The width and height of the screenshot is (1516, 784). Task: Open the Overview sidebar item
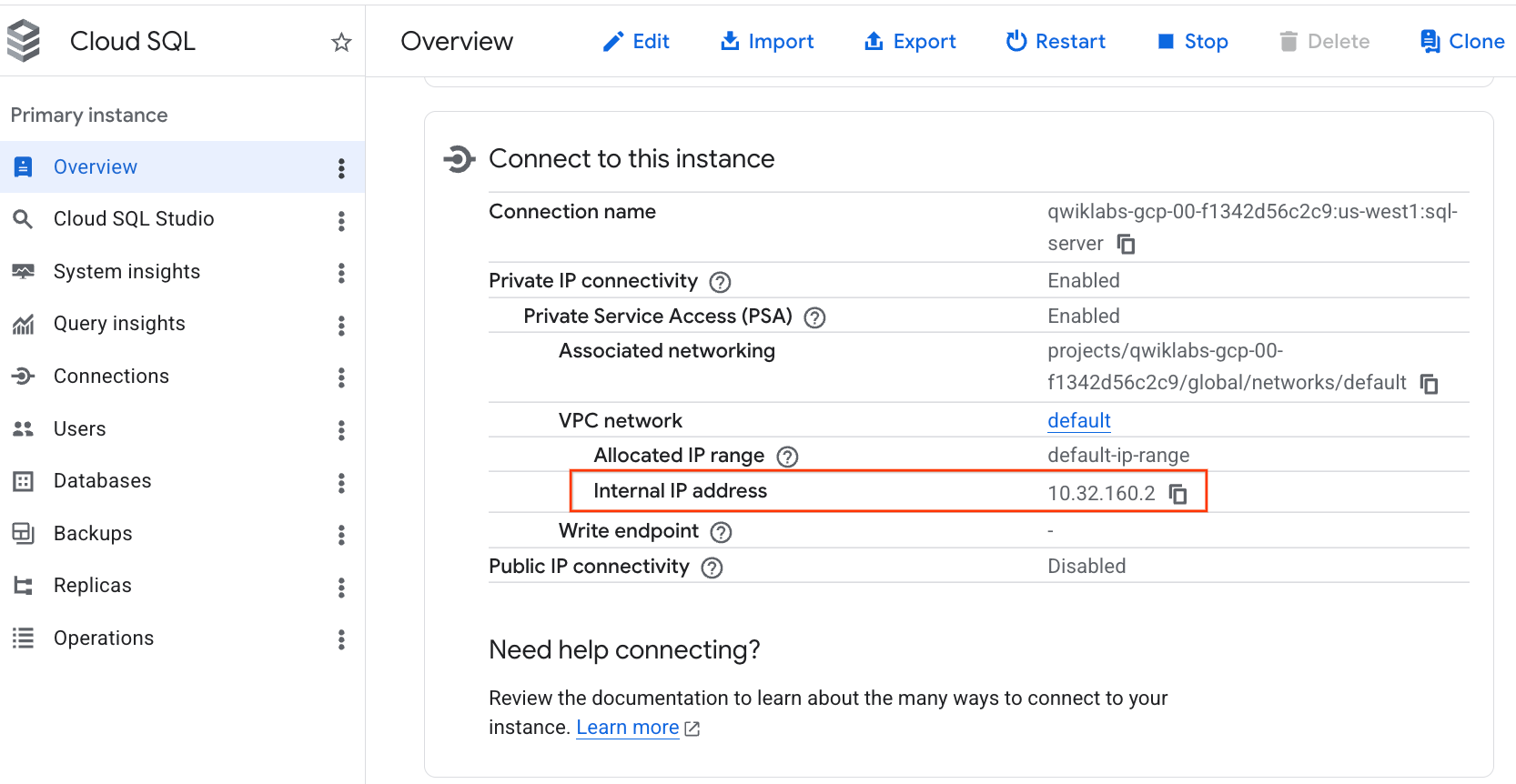(182, 166)
